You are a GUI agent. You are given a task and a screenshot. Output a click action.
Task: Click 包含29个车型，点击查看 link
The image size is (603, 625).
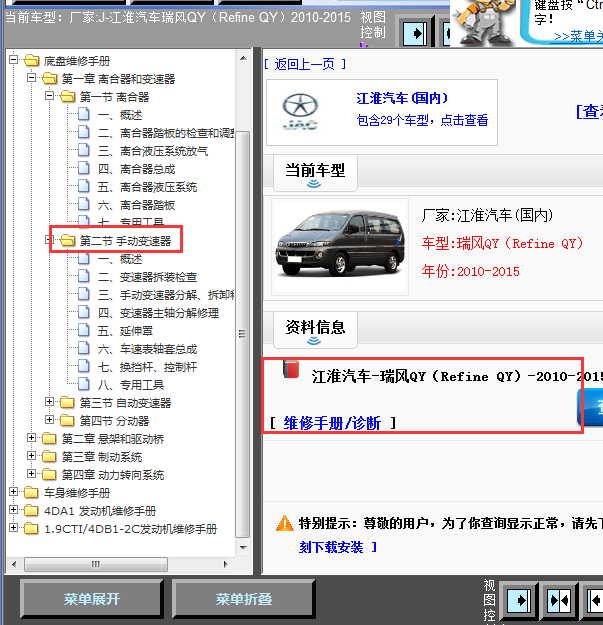point(422,120)
